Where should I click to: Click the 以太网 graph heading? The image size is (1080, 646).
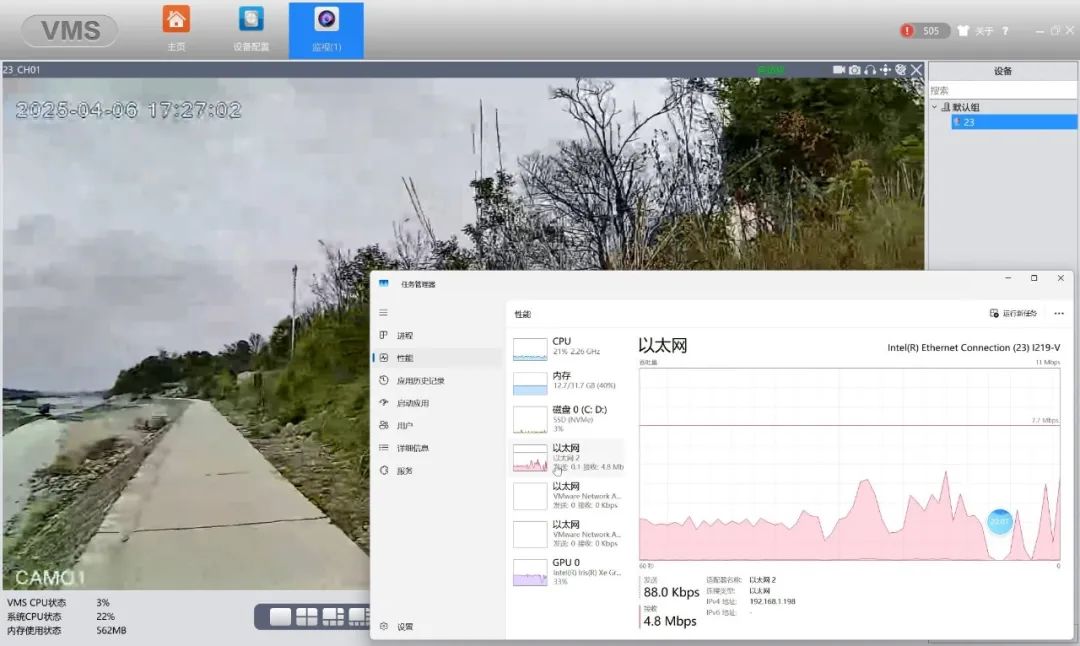[x=663, y=346]
